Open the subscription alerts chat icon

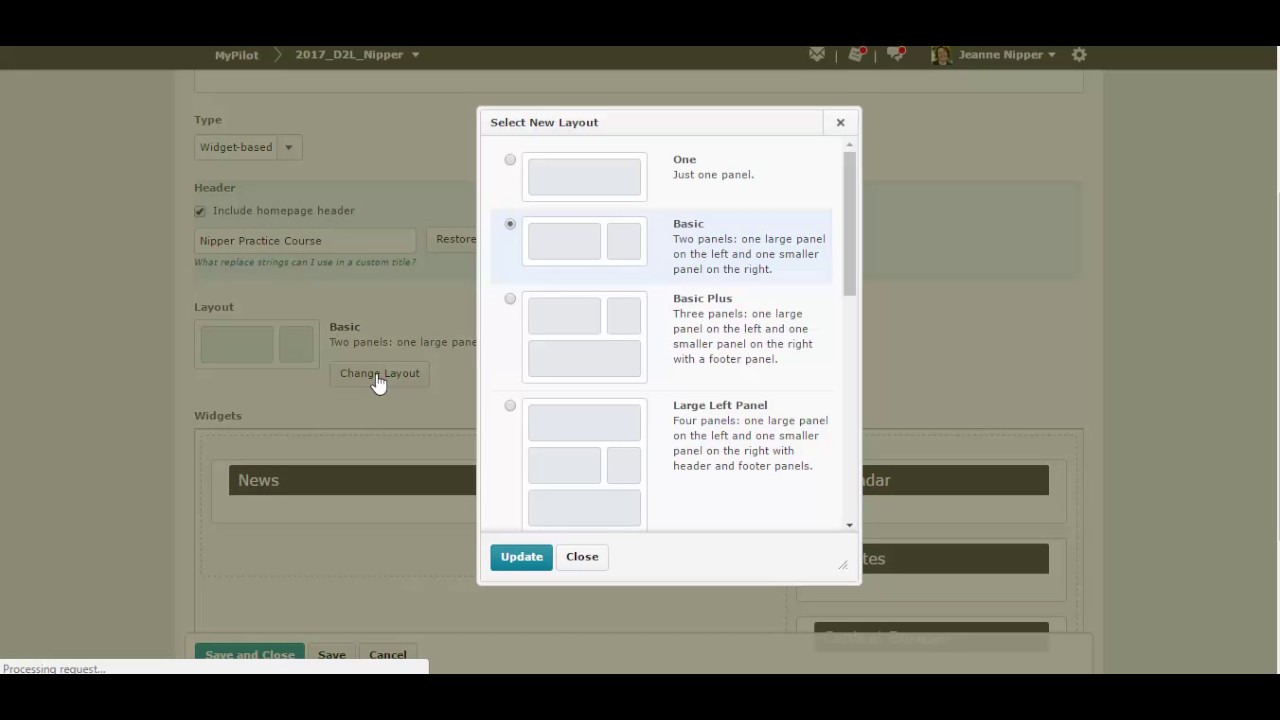tap(895, 55)
